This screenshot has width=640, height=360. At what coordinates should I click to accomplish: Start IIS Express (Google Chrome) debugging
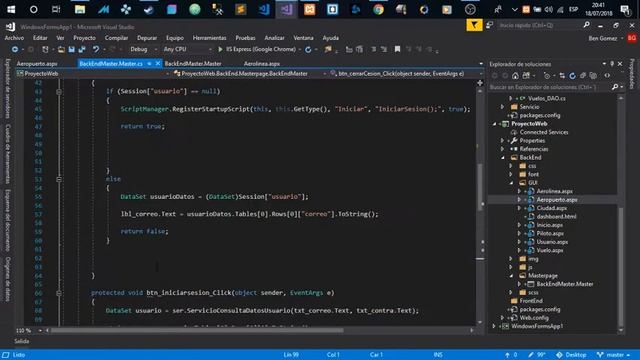(x=257, y=49)
